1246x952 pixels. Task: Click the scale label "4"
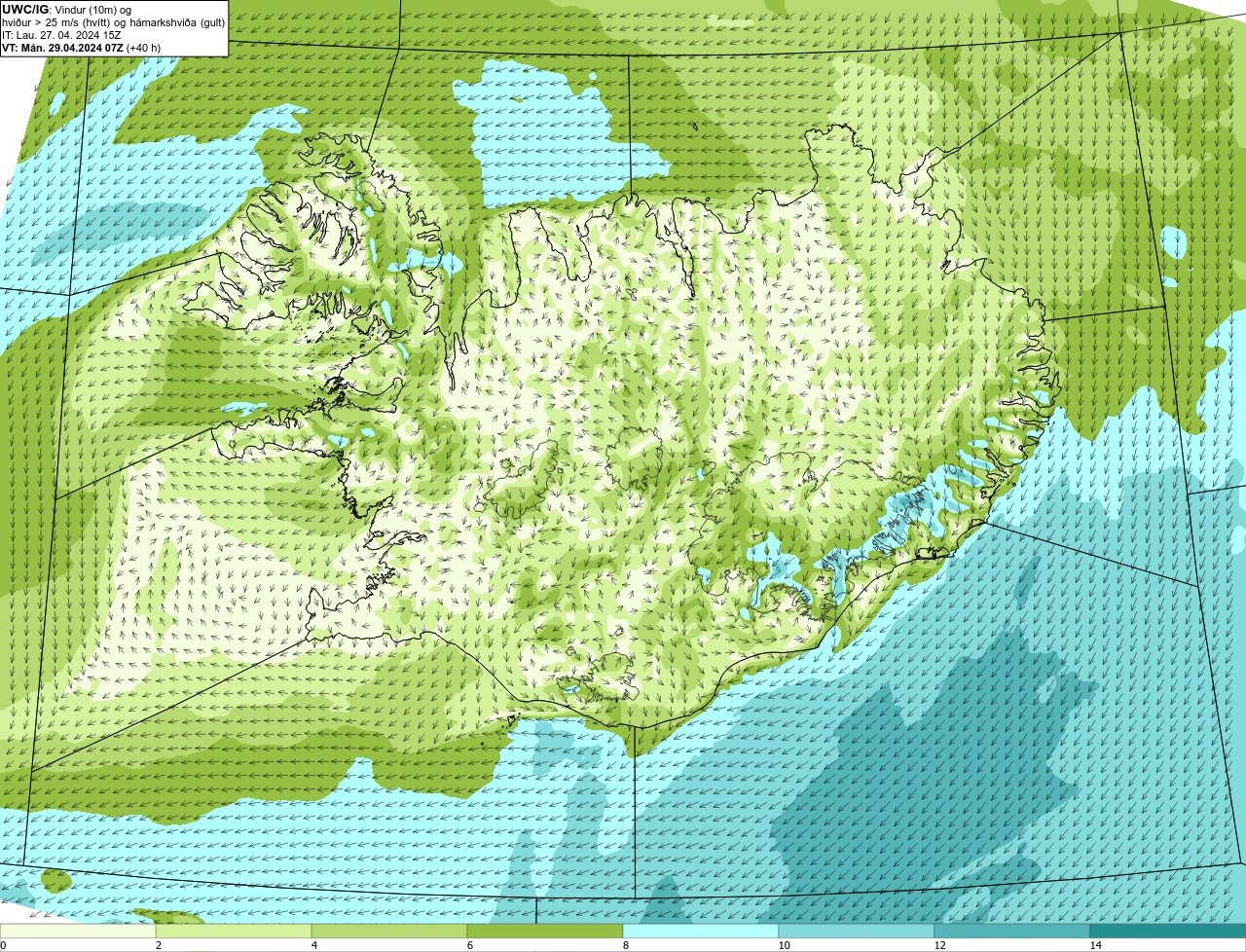[313, 945]
